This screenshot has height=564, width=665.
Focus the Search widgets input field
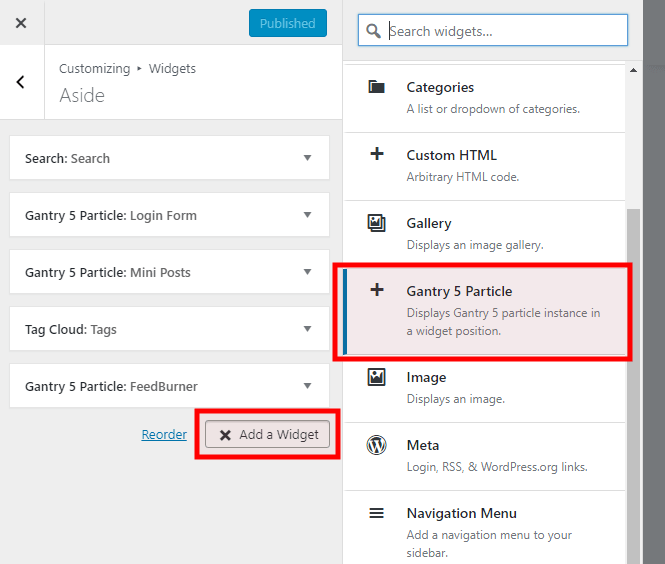pos(492,30)
